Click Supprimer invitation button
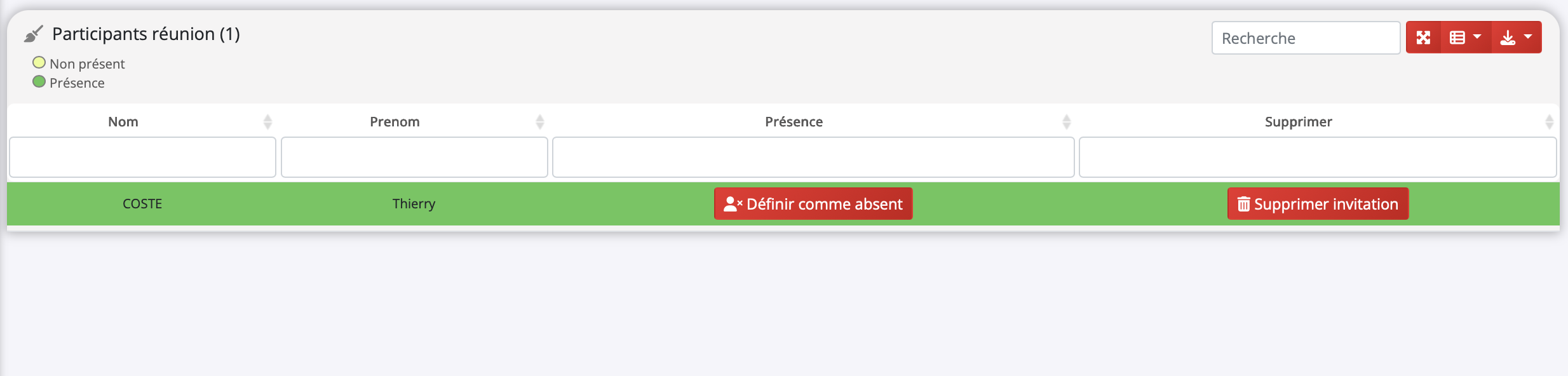 [1318, 204]
